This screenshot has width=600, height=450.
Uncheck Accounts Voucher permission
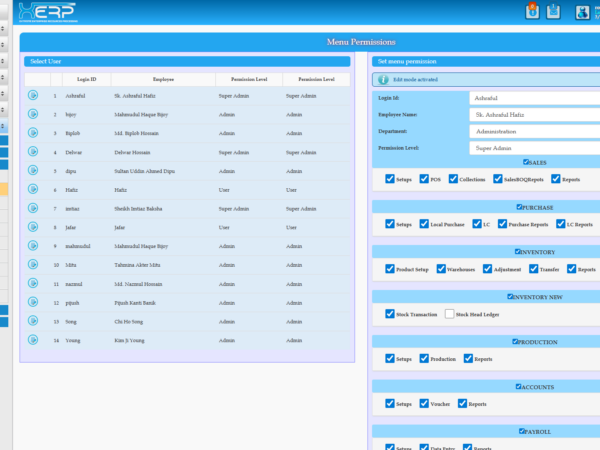(424, 403)
